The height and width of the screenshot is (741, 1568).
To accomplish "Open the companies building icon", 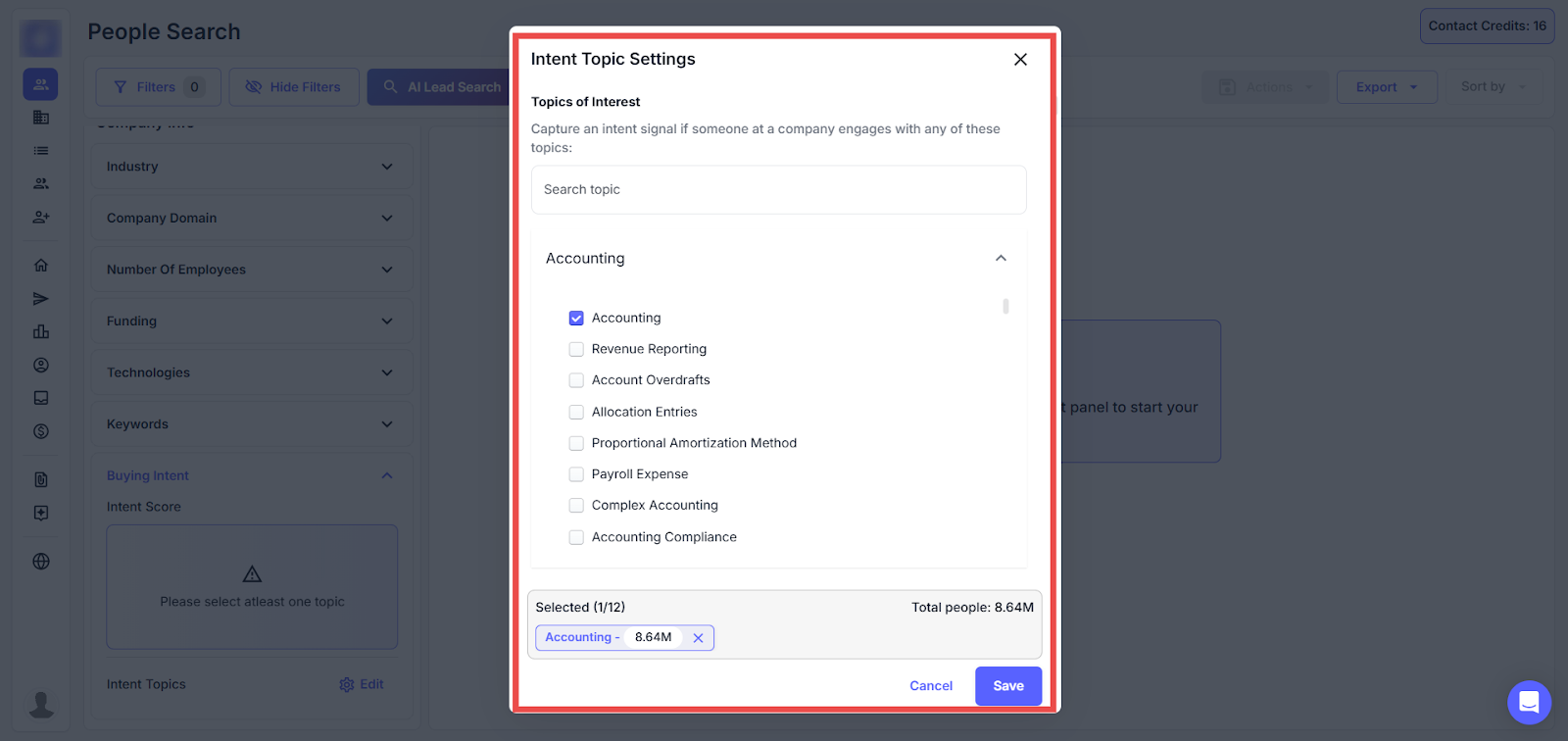I will point(41,118).
